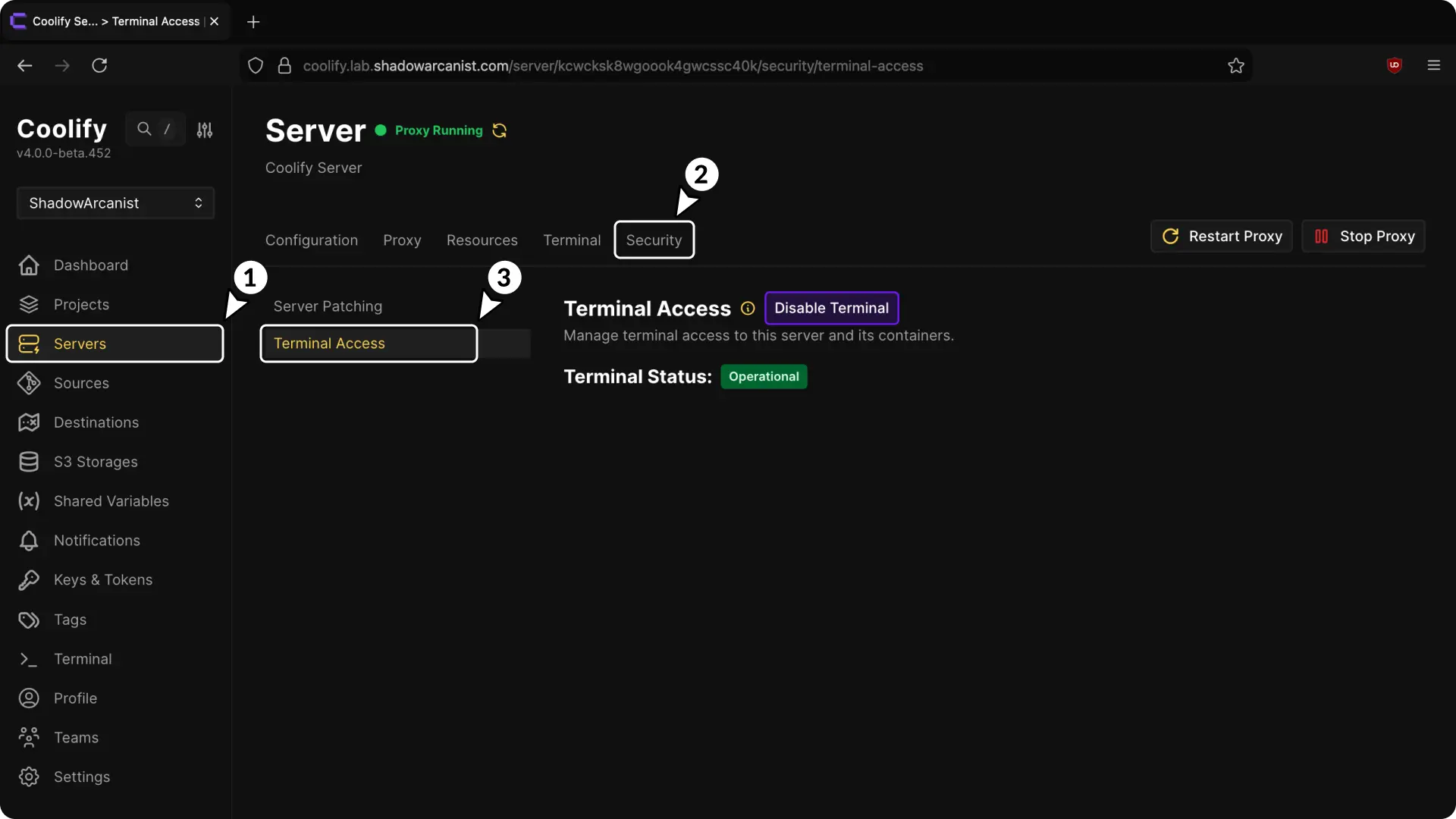Open Dashboard from the sidebar
This screenshot has width=1456, height=819.
coord(90,265)
